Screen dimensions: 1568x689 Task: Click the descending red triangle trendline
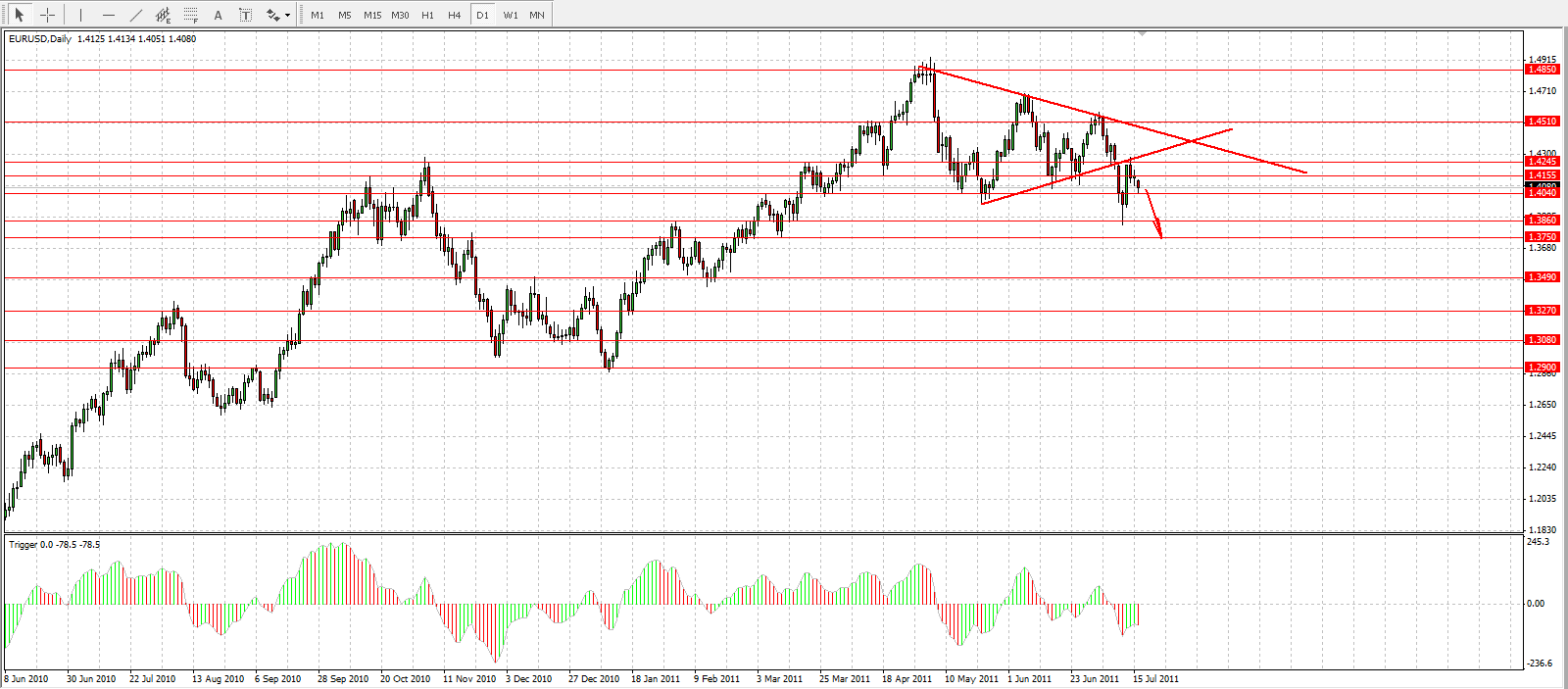pyautogui.click(x=1111, y=120)
